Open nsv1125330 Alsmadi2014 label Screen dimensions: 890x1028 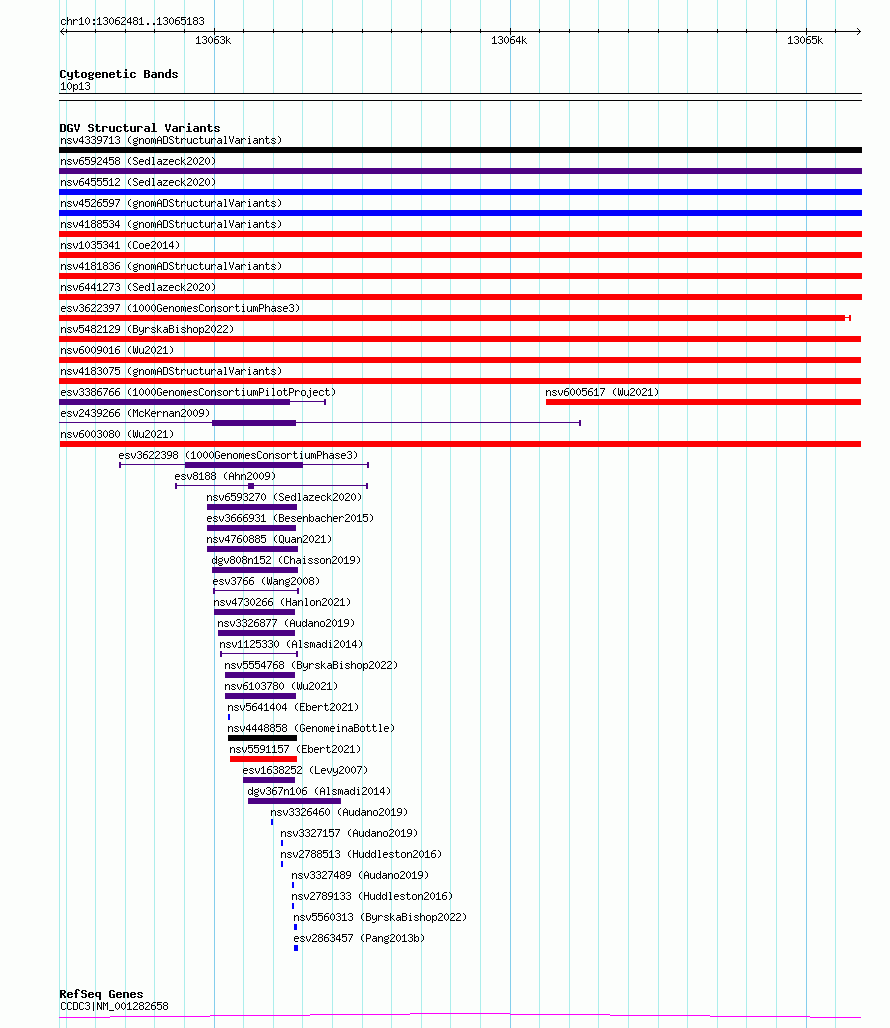291,644
